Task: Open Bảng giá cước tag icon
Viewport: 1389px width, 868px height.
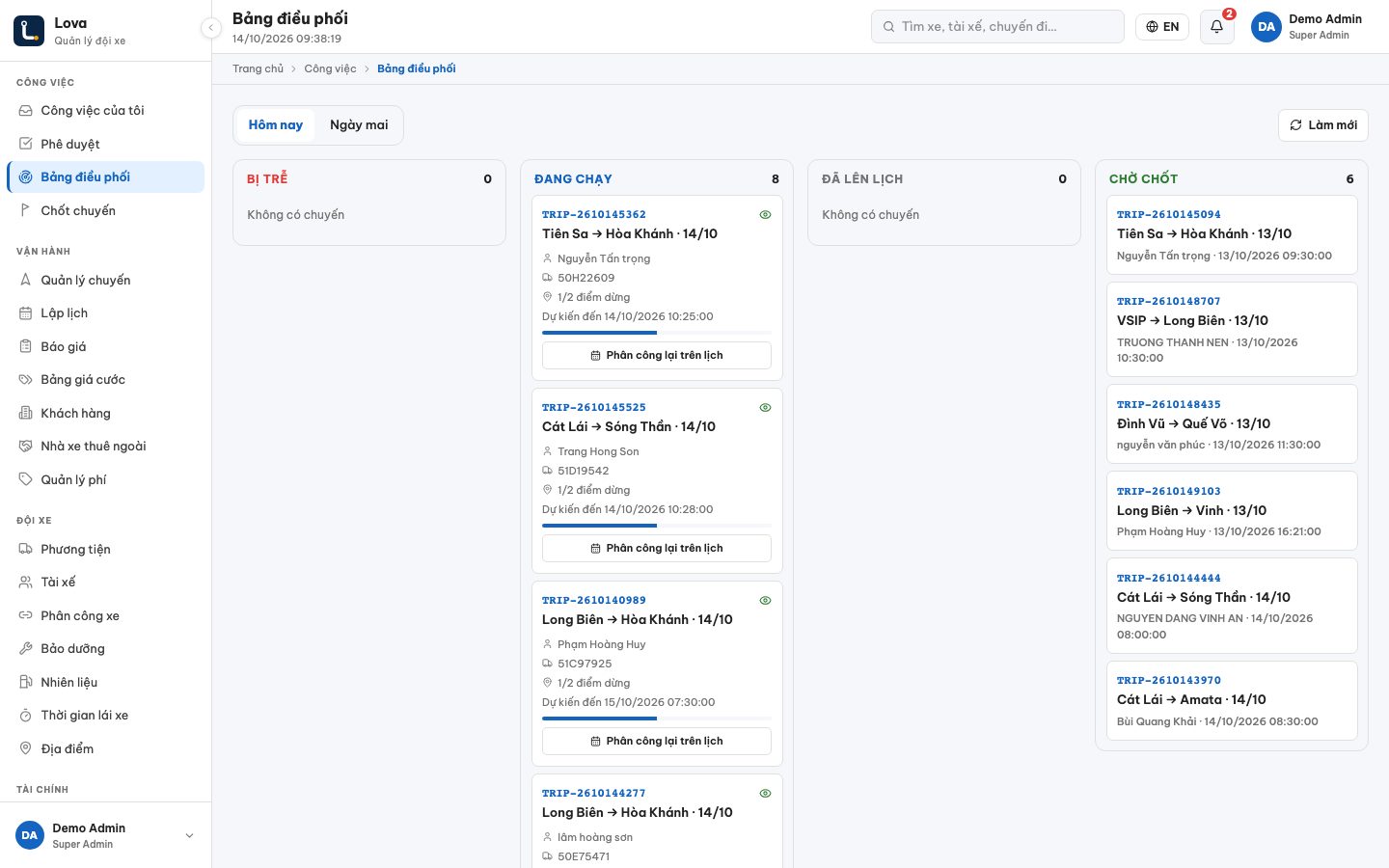Action: (x=26, y=380)
